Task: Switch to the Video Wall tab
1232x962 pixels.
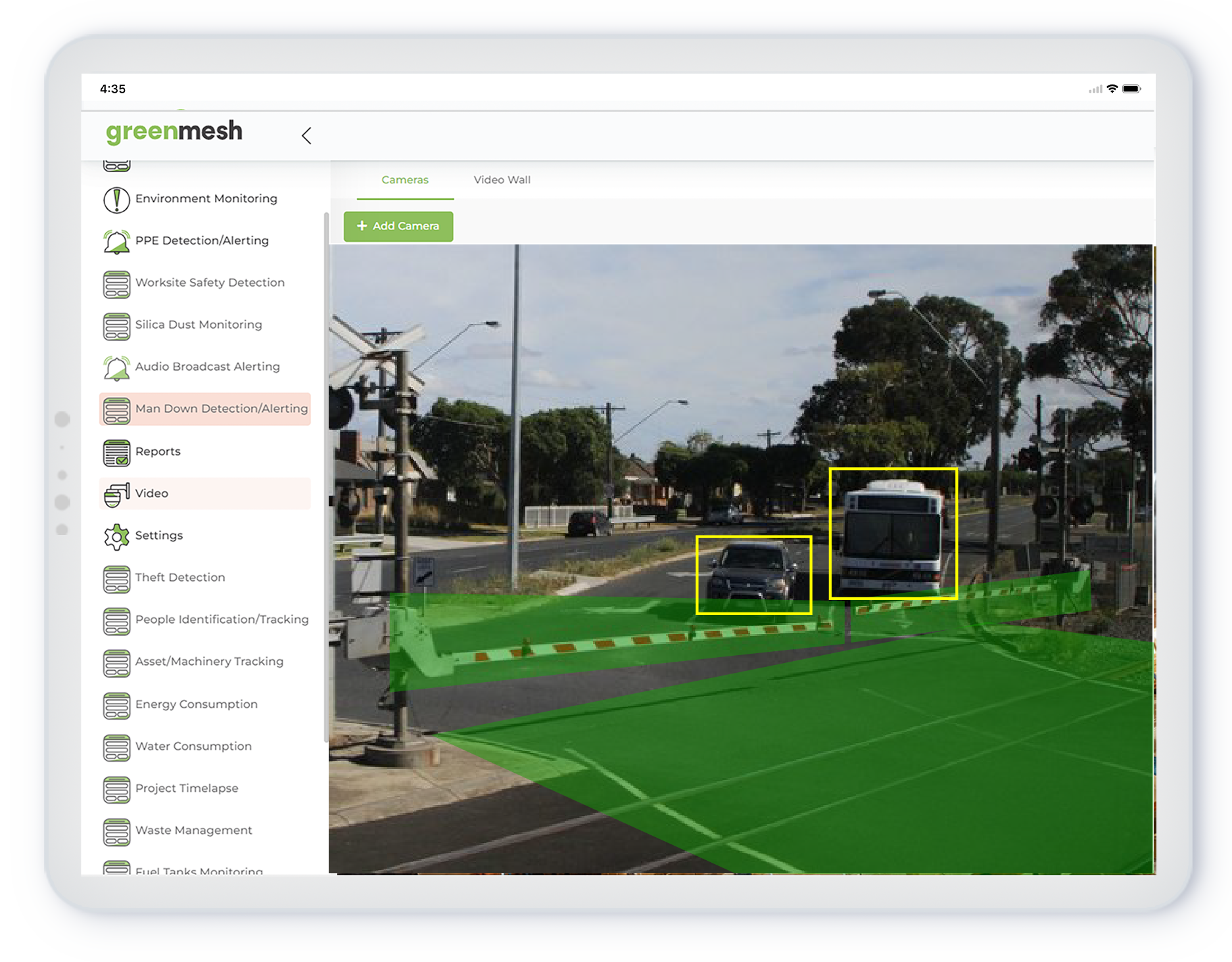Action: click(x=502, y=180)
